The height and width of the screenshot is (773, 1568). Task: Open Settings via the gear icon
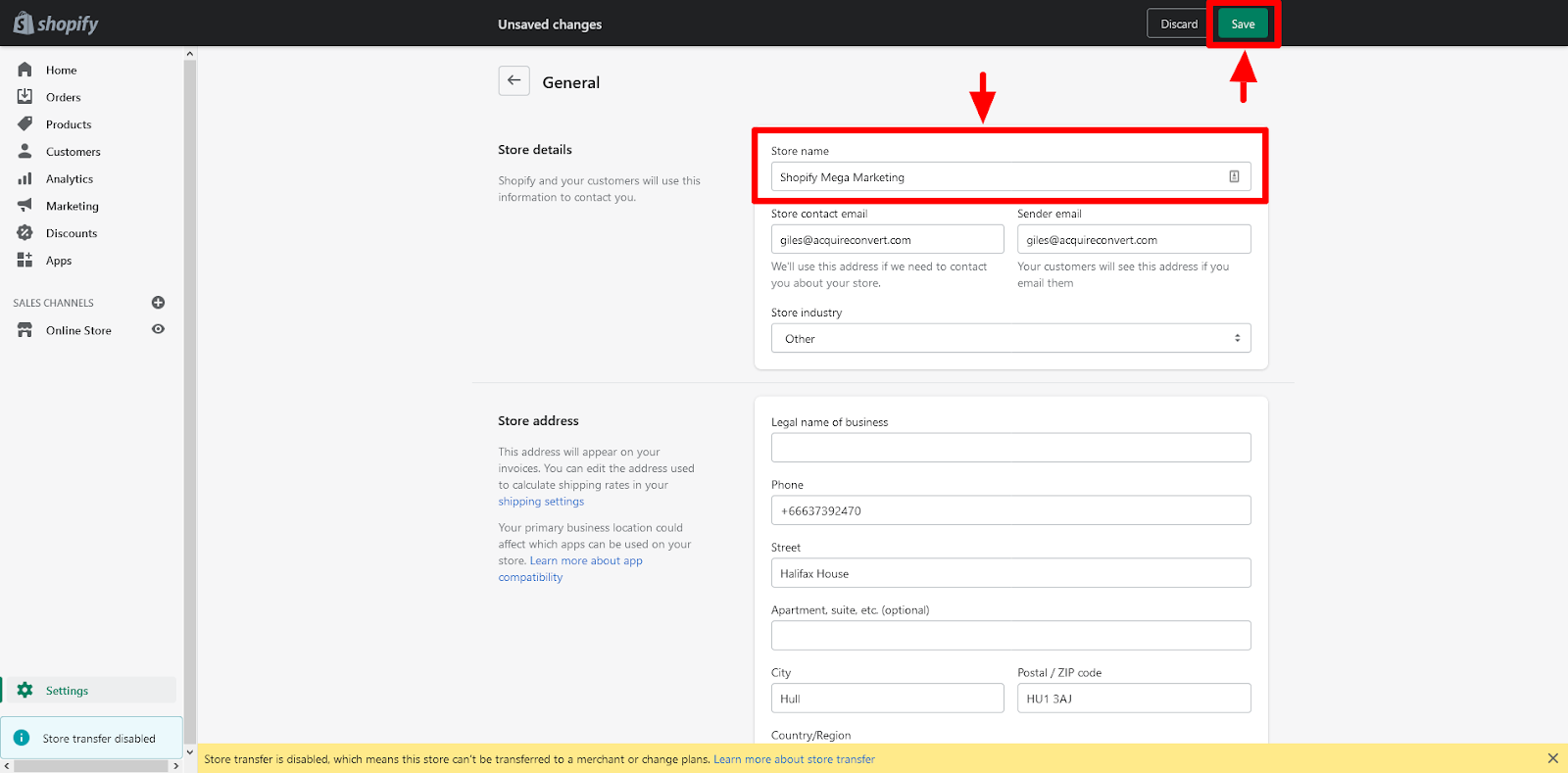coord(25,691)
